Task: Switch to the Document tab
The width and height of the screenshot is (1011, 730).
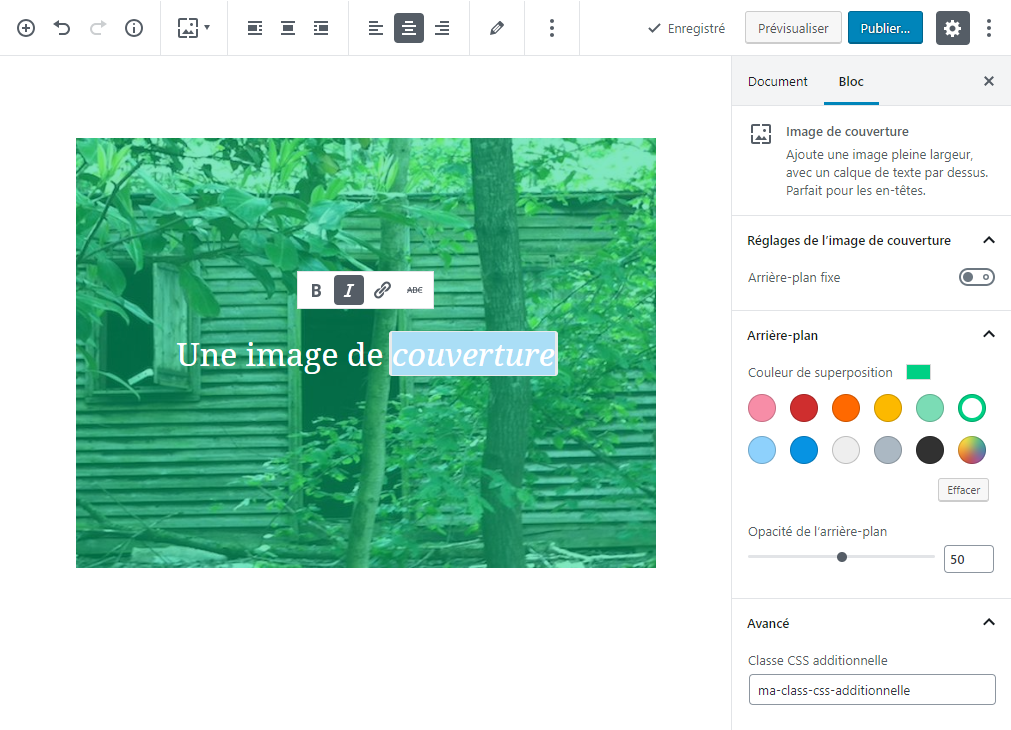Action: tap(777, 81)
